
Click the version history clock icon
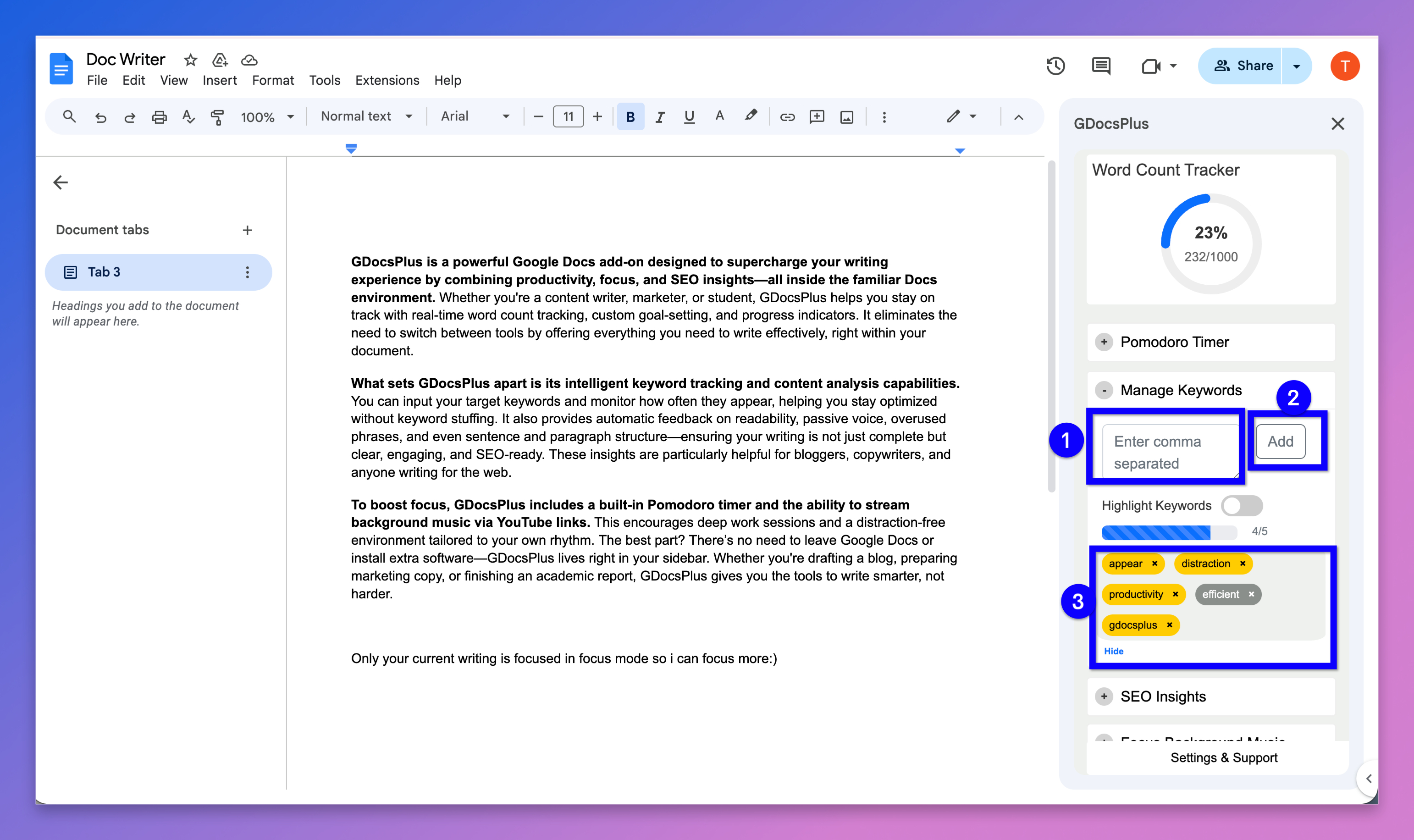pyautogui.click(x=1055, y=66)
